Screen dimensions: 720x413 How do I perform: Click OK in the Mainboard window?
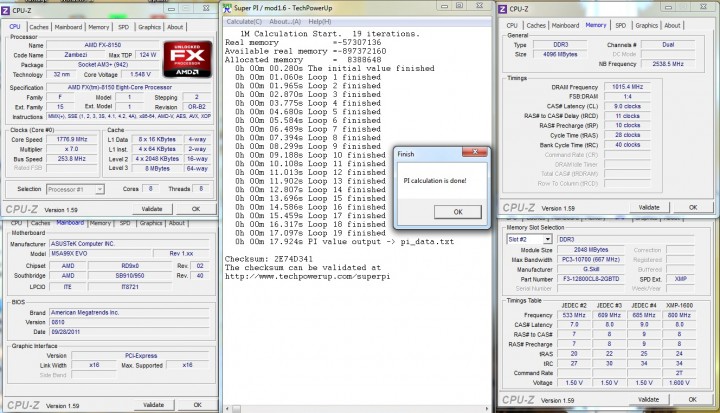[x=197, y=405]
